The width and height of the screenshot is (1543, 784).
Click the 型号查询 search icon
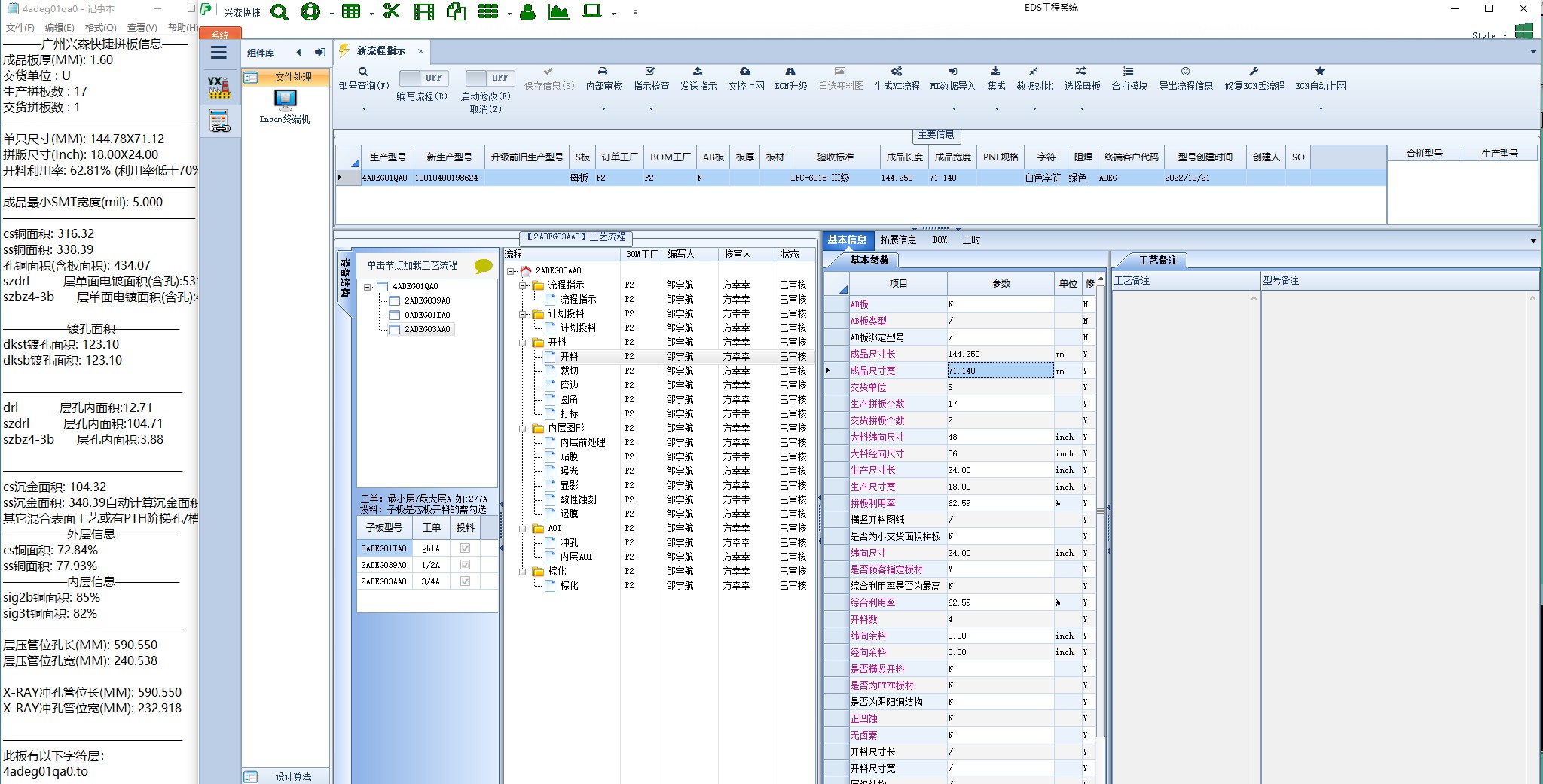point(363,72)
